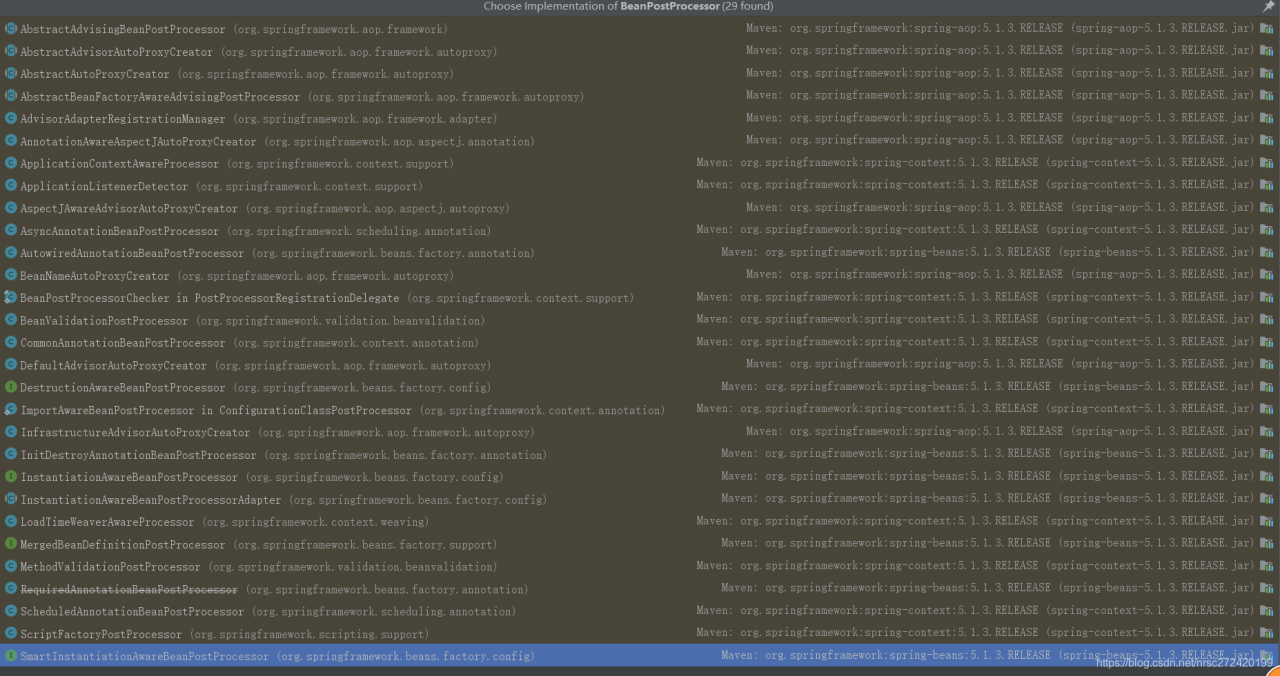Select LoadTimeWeaverAwareProcessor implementation

(640, 522)
